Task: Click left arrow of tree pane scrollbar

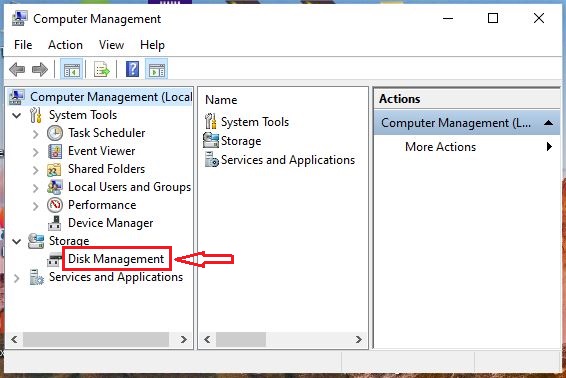Action: (x=14, y=339)
